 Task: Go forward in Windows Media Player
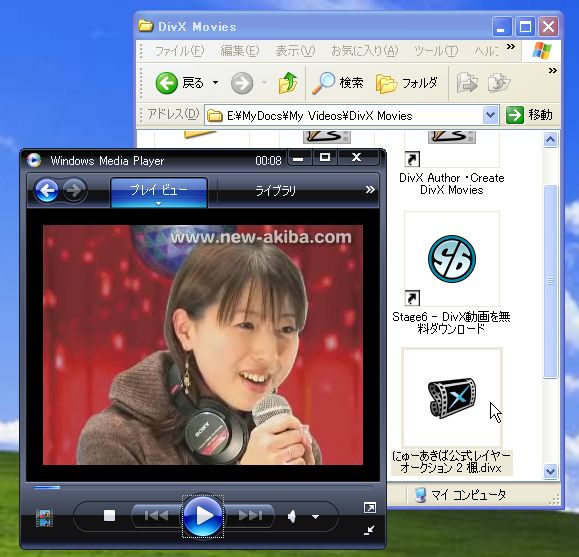pyautogui.click(x=75, y=191)
